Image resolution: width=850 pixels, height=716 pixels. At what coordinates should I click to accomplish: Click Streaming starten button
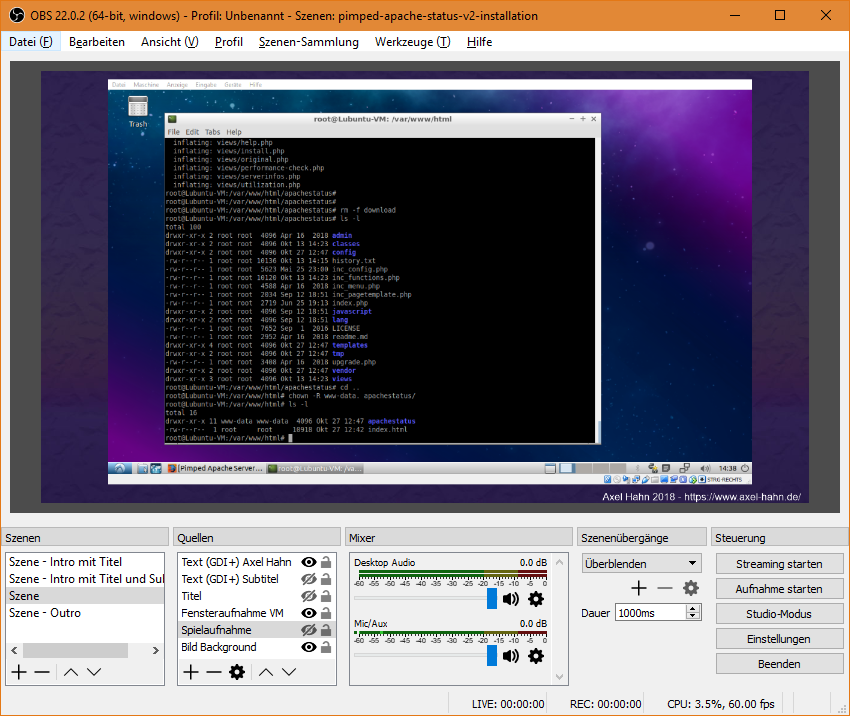coord(779,564)
